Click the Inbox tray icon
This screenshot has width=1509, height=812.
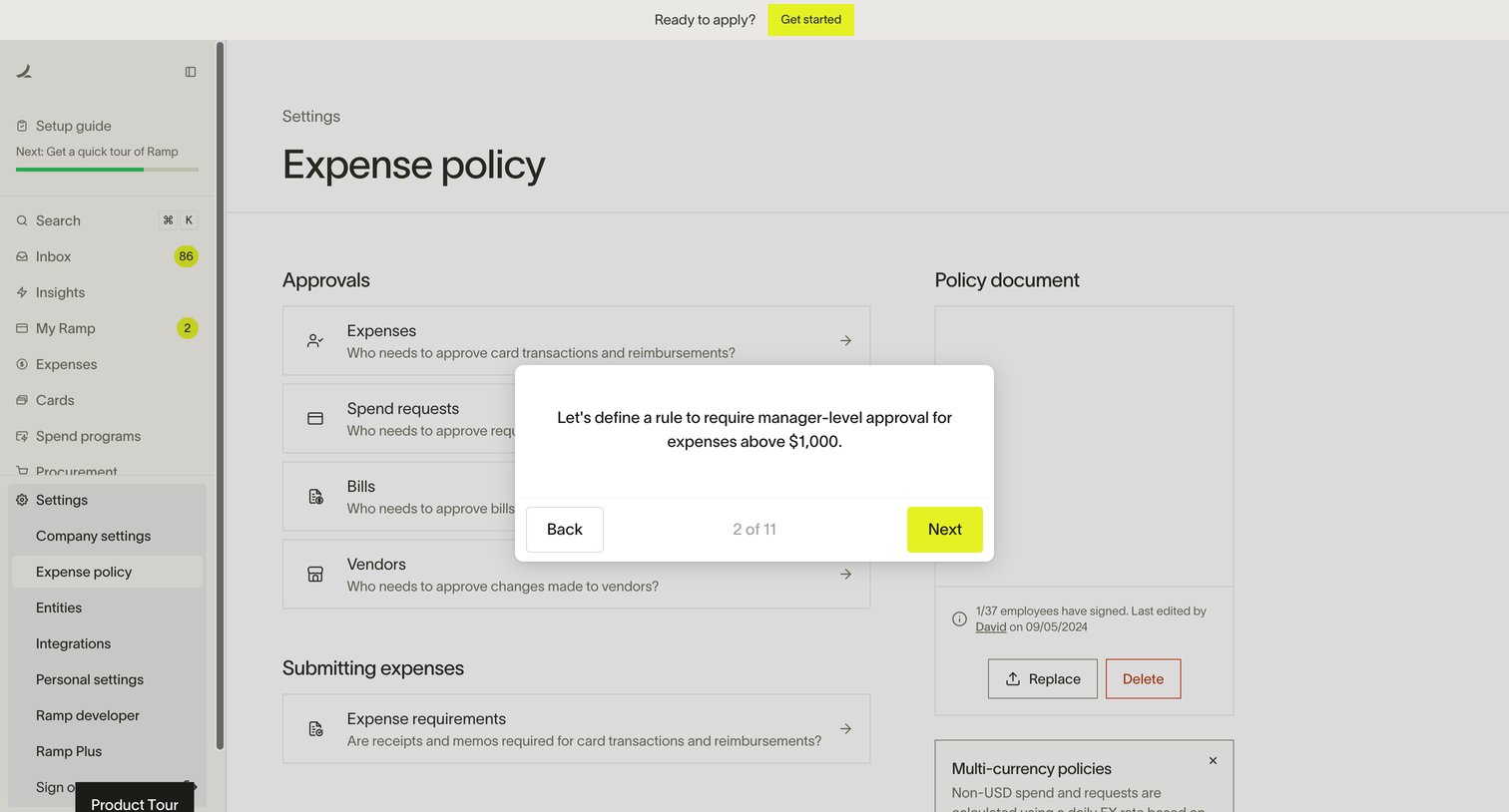[22, 256]
